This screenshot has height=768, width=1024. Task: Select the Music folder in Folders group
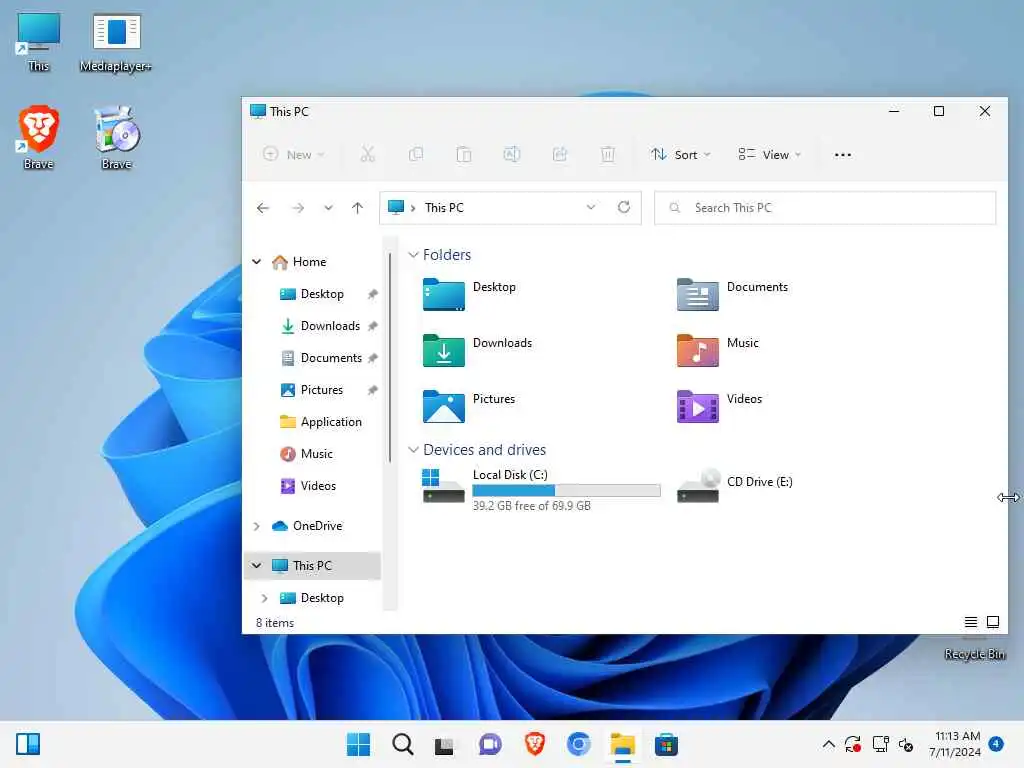coord(718,350)
